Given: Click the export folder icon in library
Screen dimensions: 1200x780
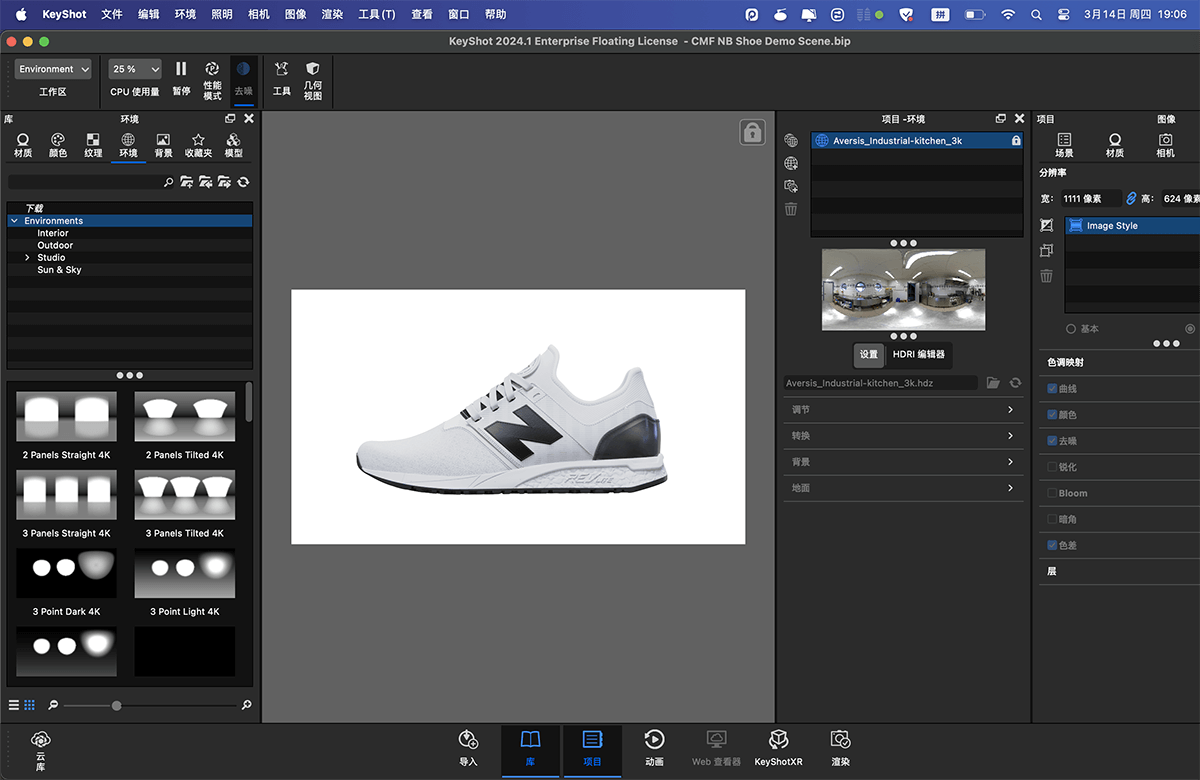Looking at the screenshot, I should 224,182.
